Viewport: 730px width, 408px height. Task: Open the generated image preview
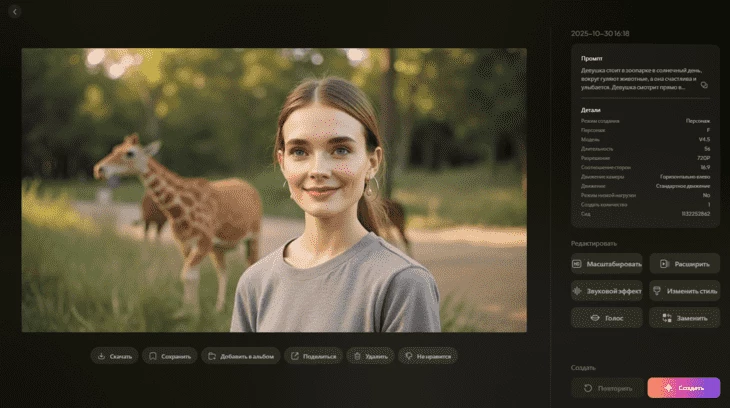(x=273, y=190)
